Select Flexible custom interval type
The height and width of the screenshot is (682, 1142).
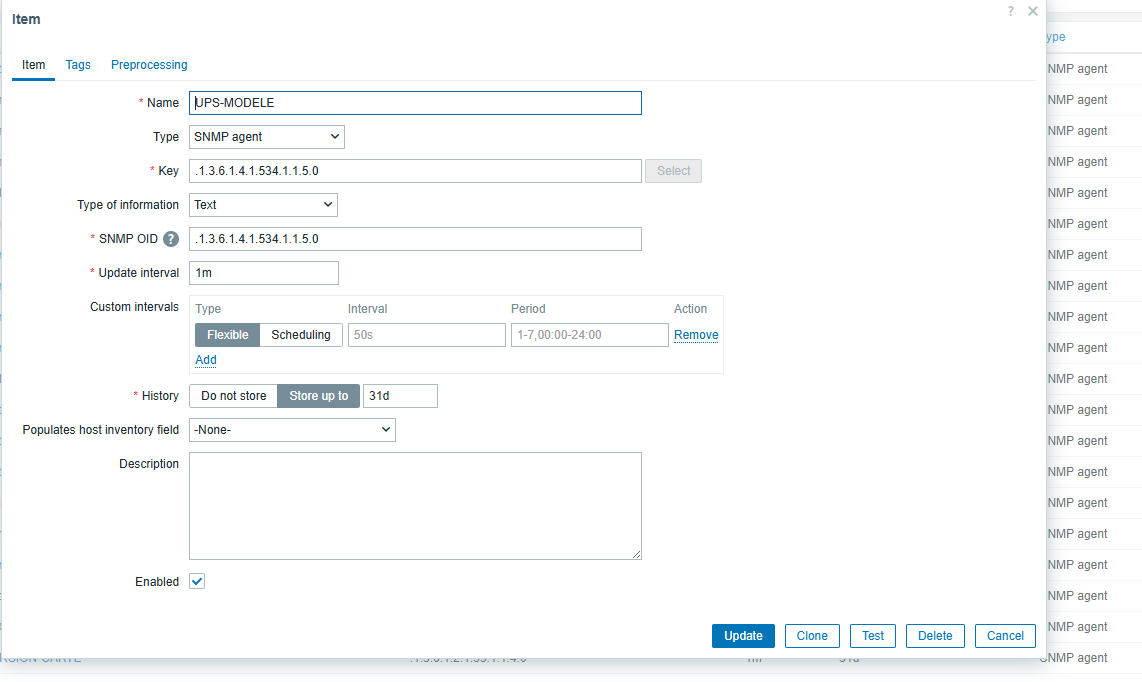click(227, 335)
